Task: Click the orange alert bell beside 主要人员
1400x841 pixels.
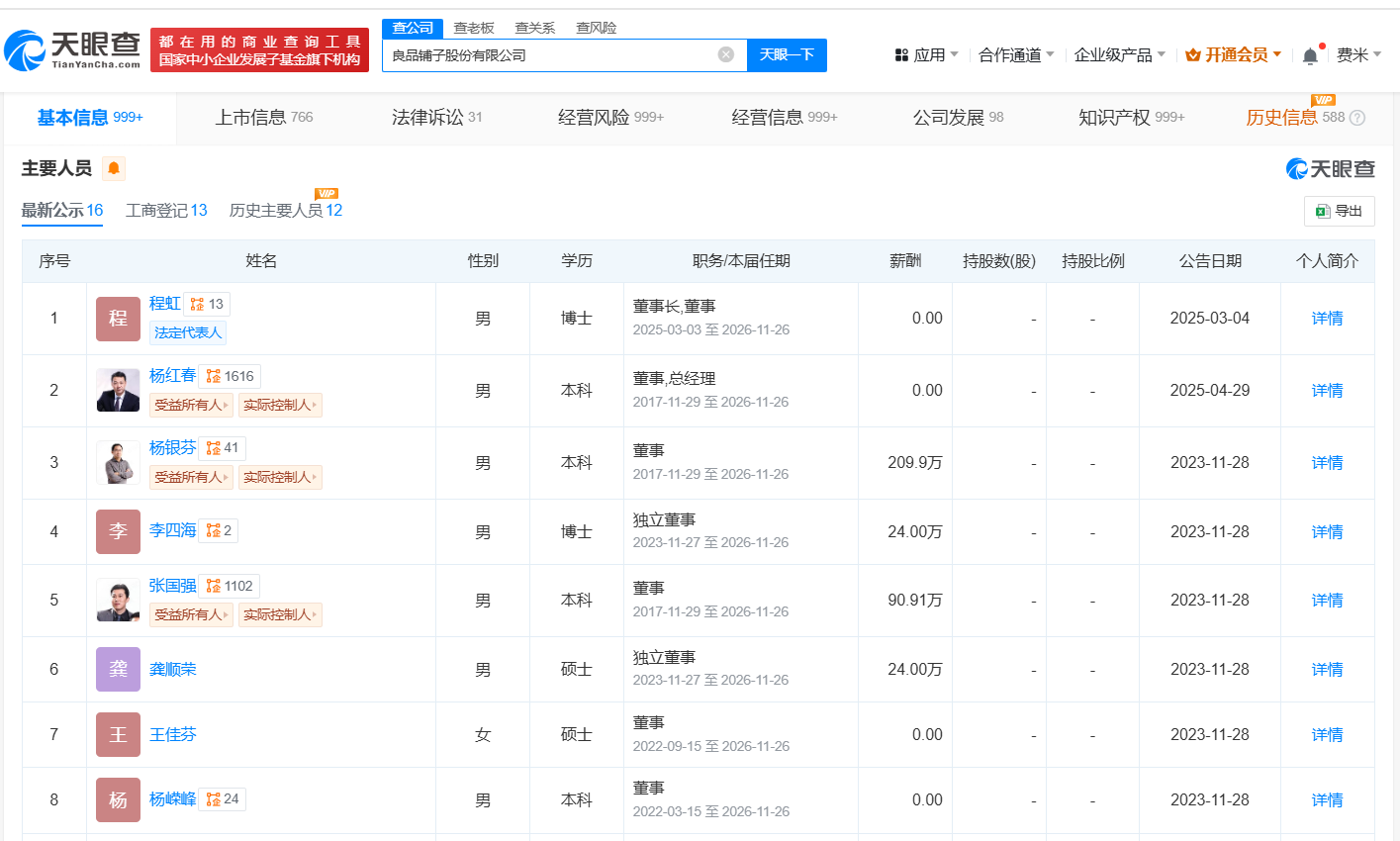Action: coord(114,168)
